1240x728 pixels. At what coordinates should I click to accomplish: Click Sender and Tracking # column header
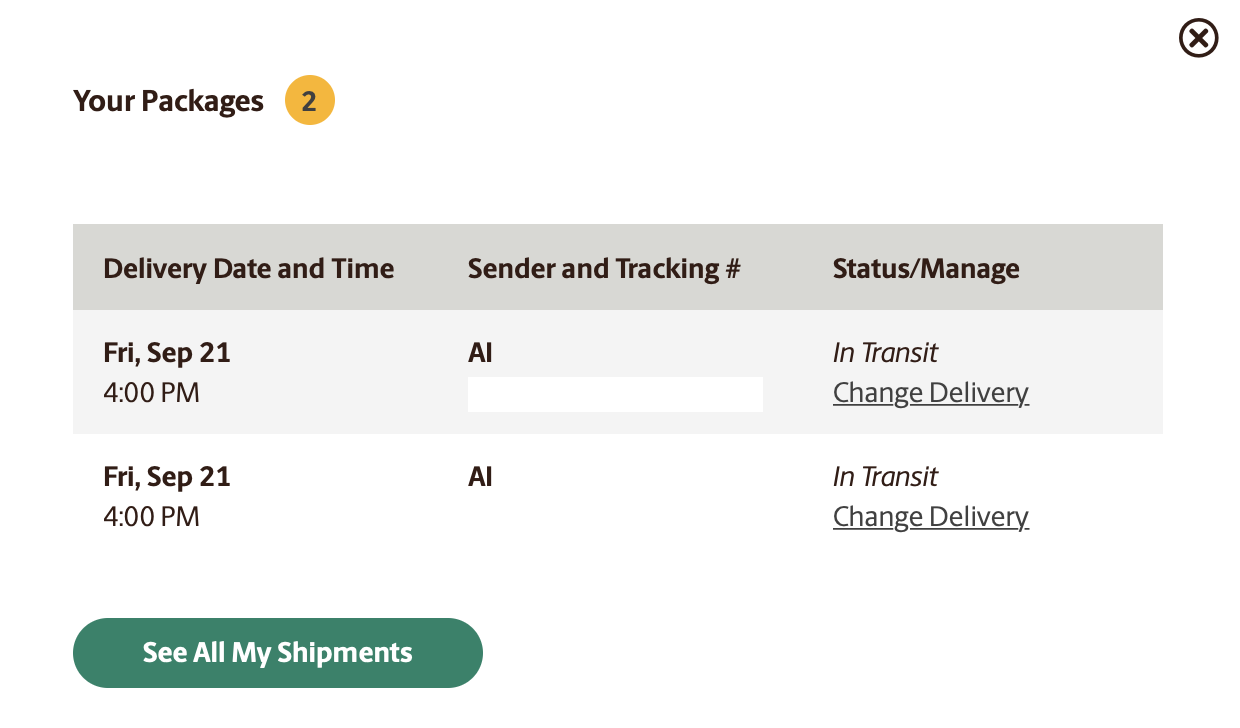(x=604, y=268)
